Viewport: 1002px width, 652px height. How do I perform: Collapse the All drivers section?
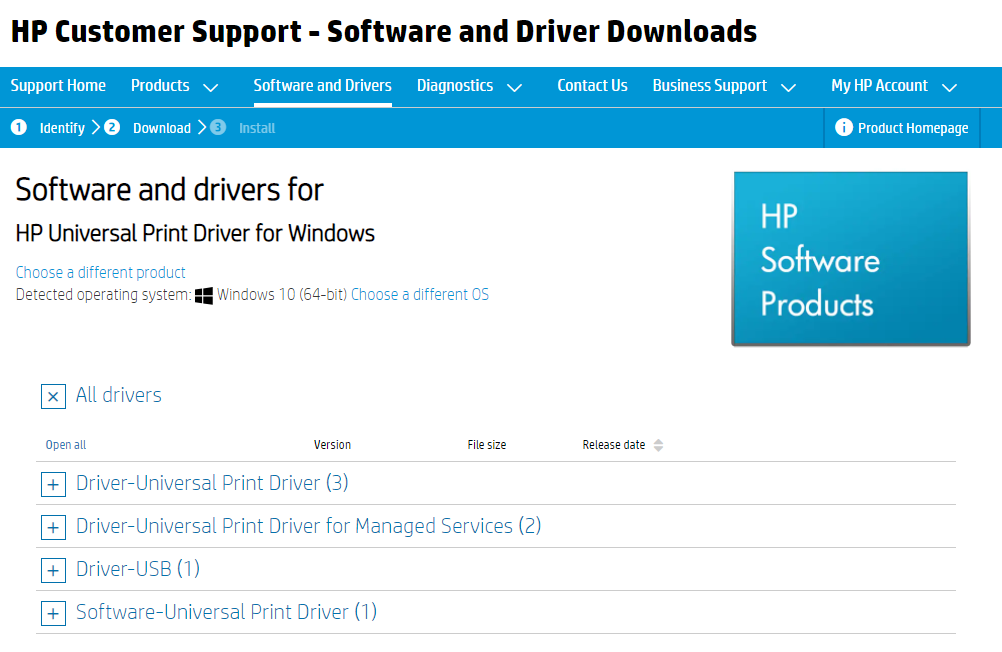53,397
